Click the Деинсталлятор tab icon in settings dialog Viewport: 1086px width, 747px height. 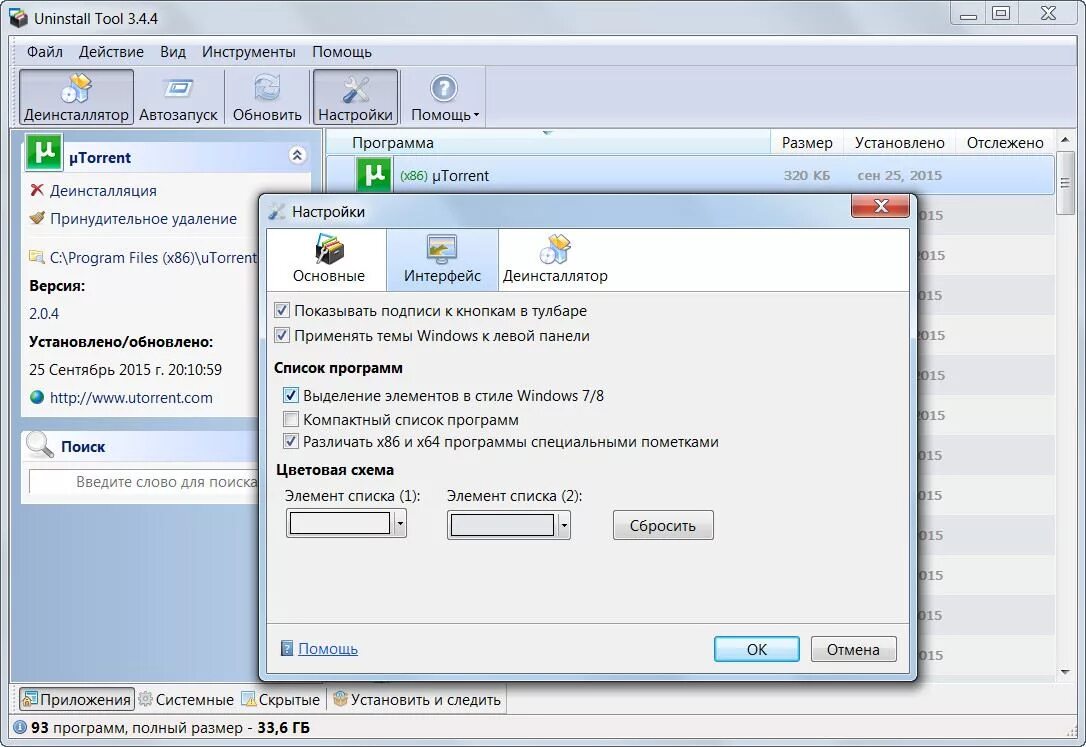point(555,249)
